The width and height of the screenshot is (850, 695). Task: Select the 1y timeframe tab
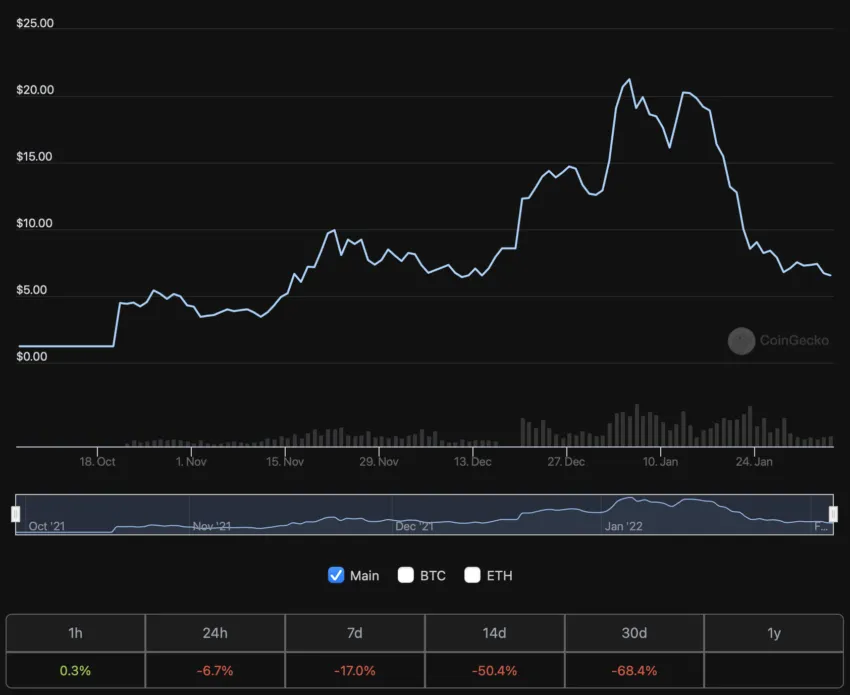(x=774, y=633)
